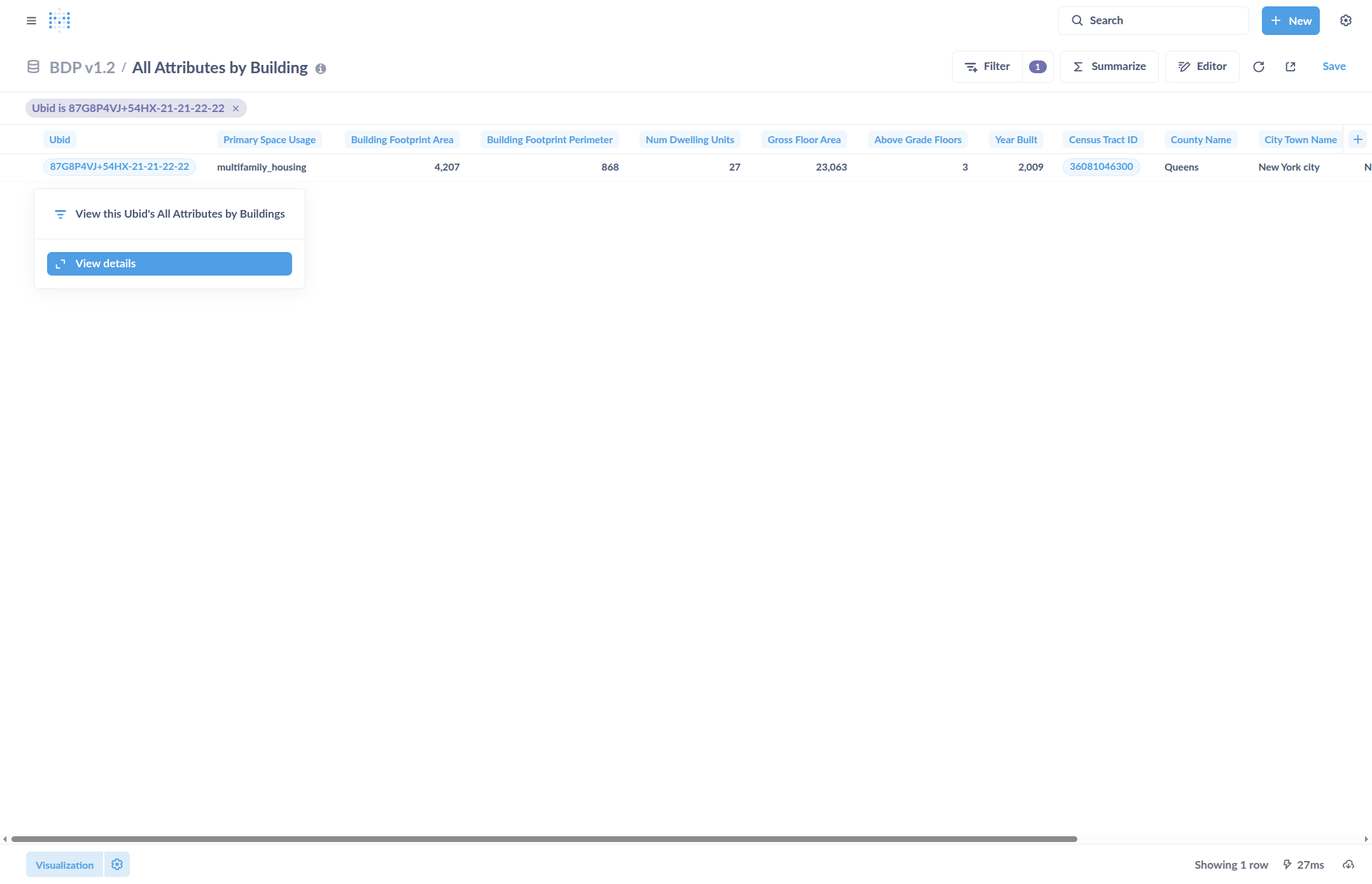1372x884 pixels.
Task: Open the navigation sidebar menu
Action: [31, 20]
